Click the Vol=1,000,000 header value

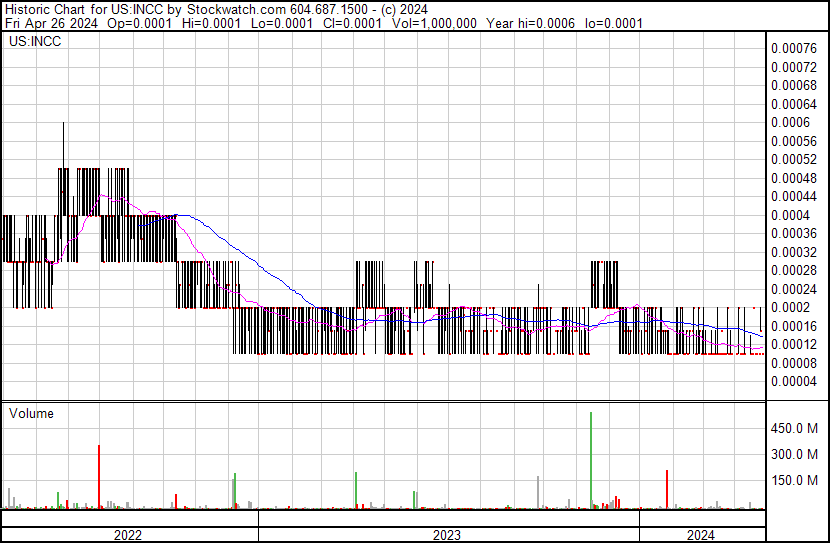[x=434, y=23]
